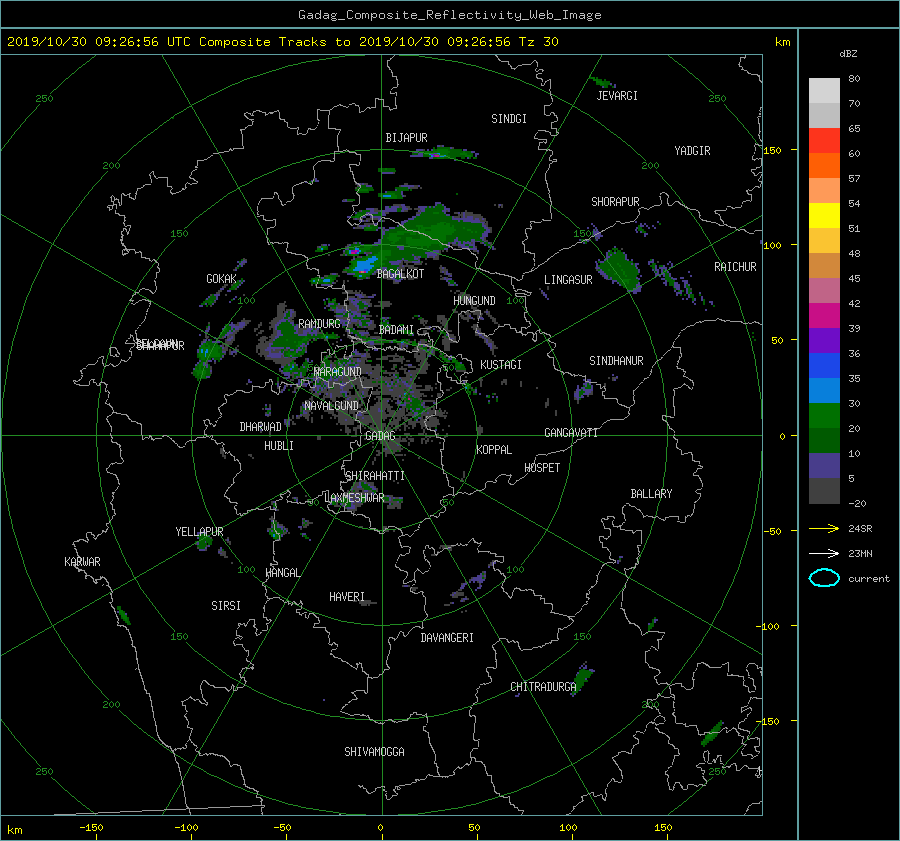Click the NAVALGUND city label
This screenshot has height=841, width=900.
(x=331, y=405)
